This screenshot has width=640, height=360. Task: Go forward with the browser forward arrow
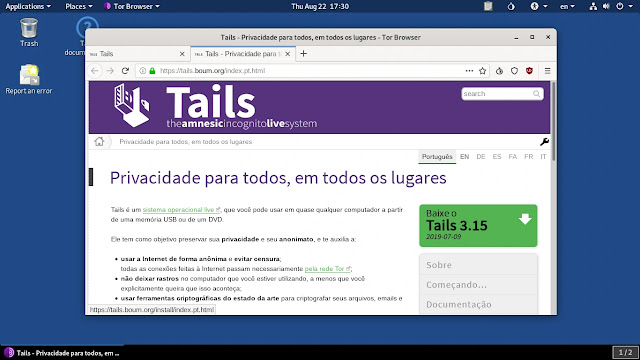click(110, 71)
